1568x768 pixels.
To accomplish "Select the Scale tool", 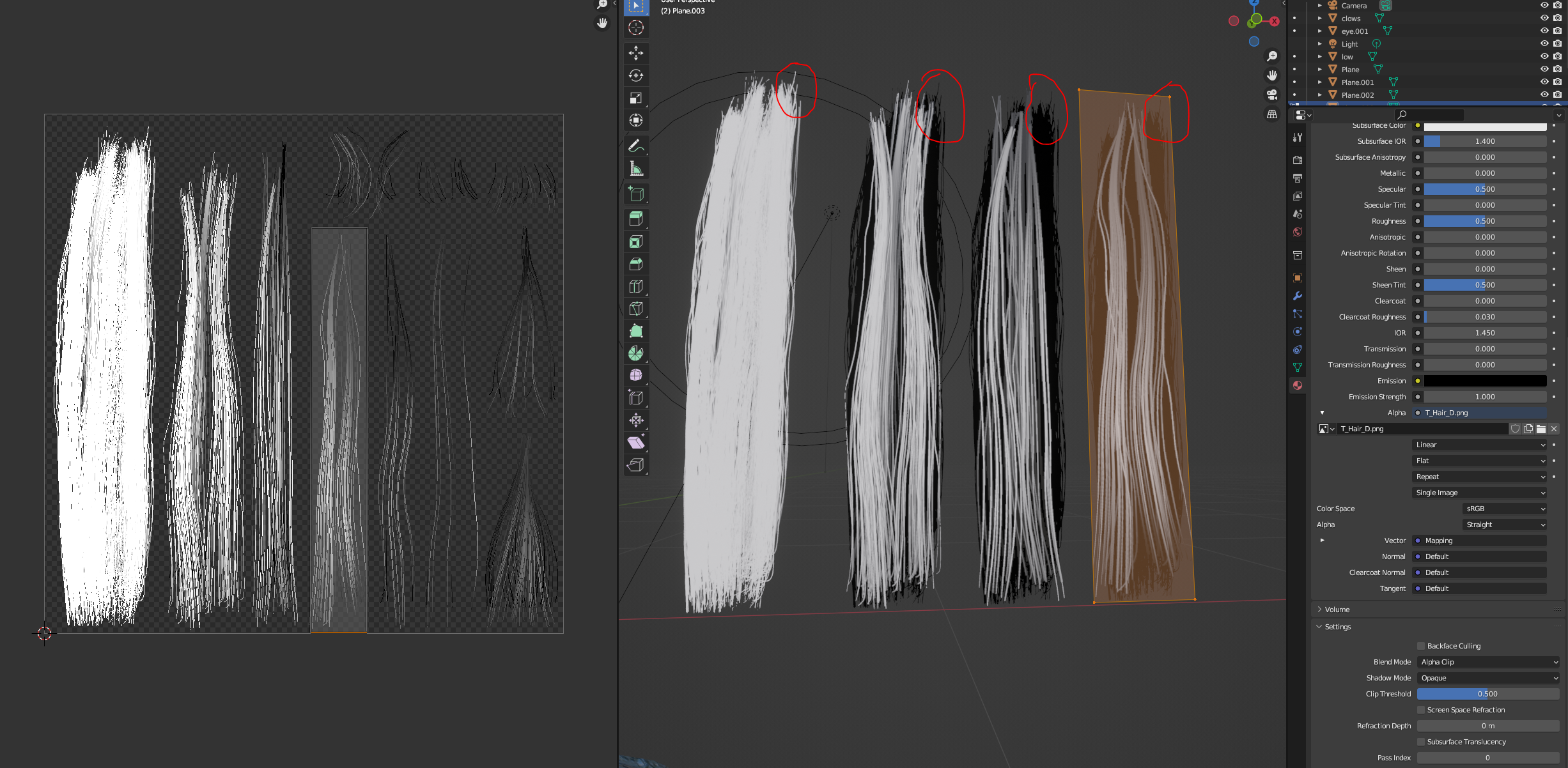I will pyautogui.click(x=636, y=98).
